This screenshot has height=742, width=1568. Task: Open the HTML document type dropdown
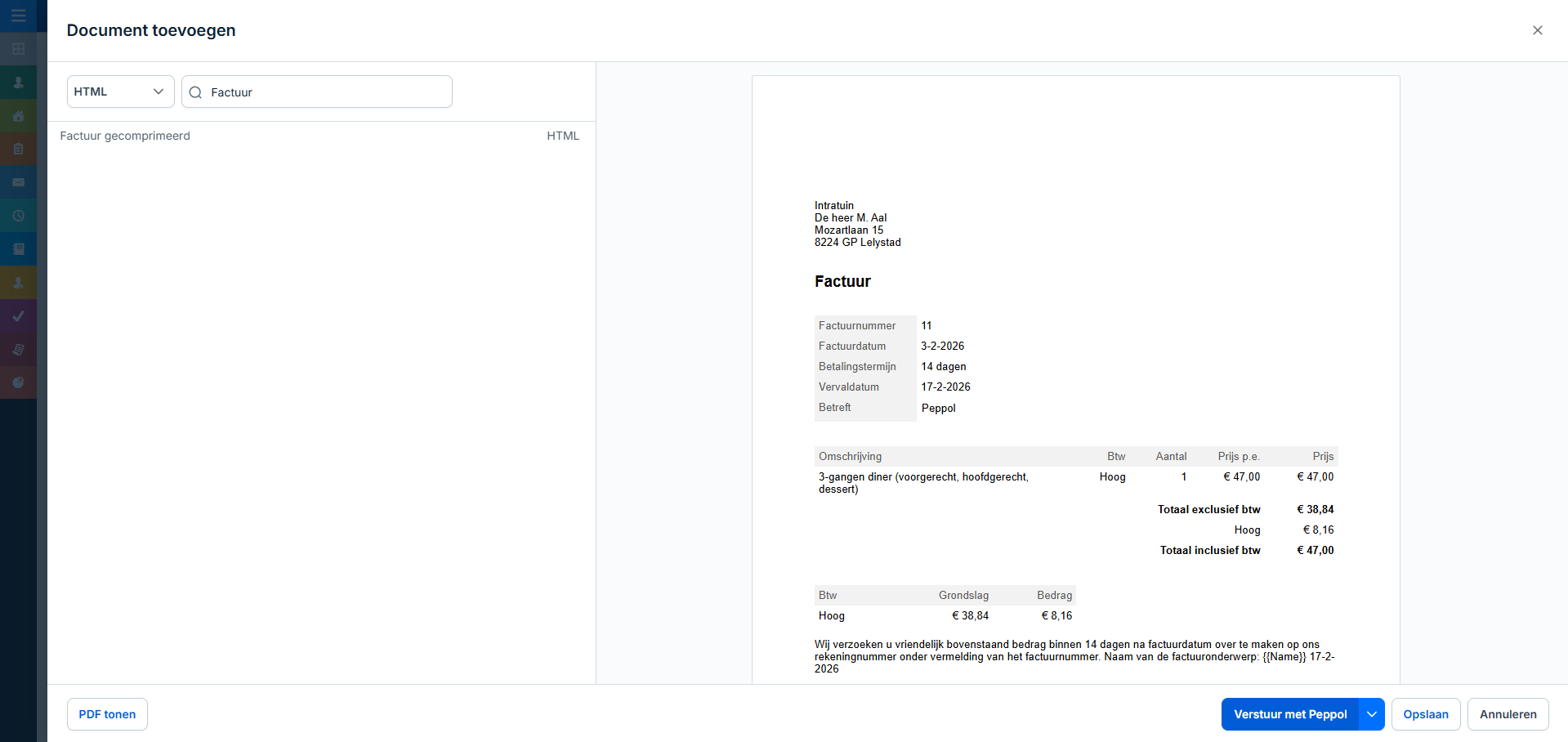point(120,92)
